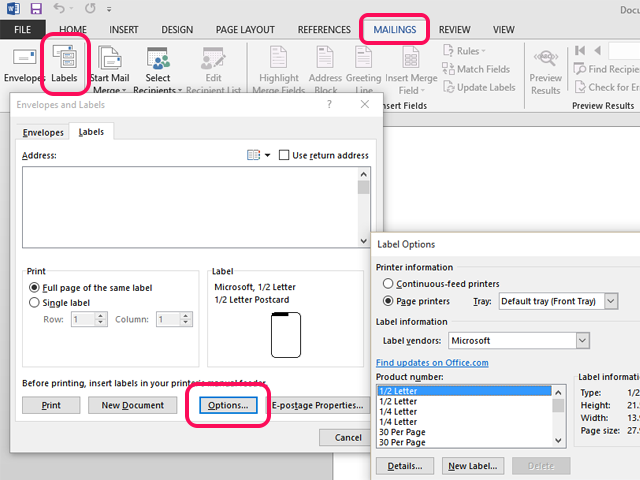Click the New Label... button

coord(473,466)
